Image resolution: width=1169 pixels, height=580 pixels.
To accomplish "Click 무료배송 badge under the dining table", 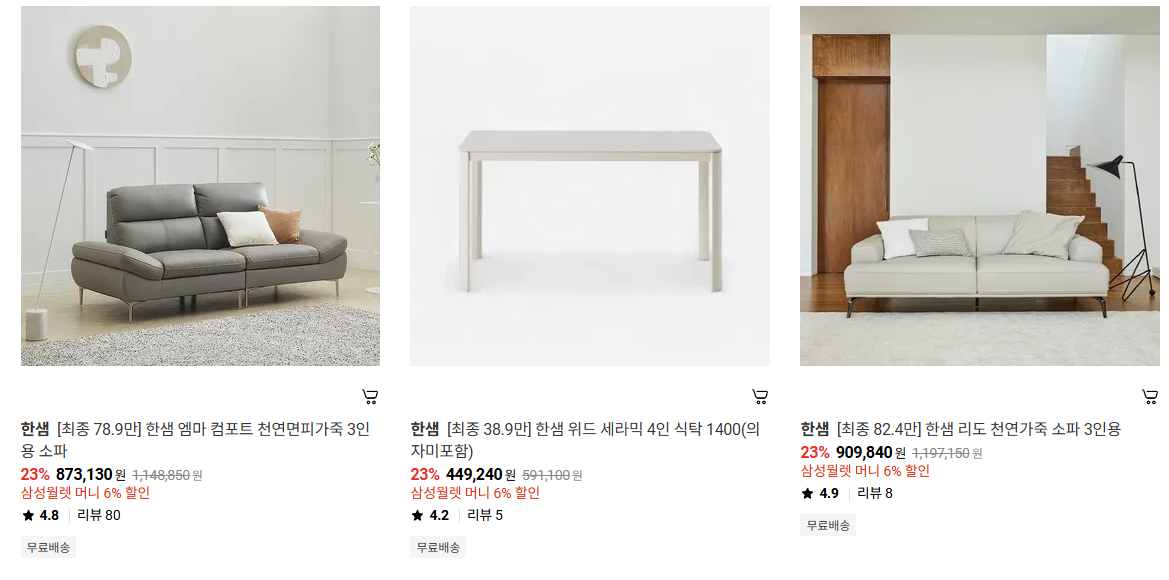I will coord(438,547).
